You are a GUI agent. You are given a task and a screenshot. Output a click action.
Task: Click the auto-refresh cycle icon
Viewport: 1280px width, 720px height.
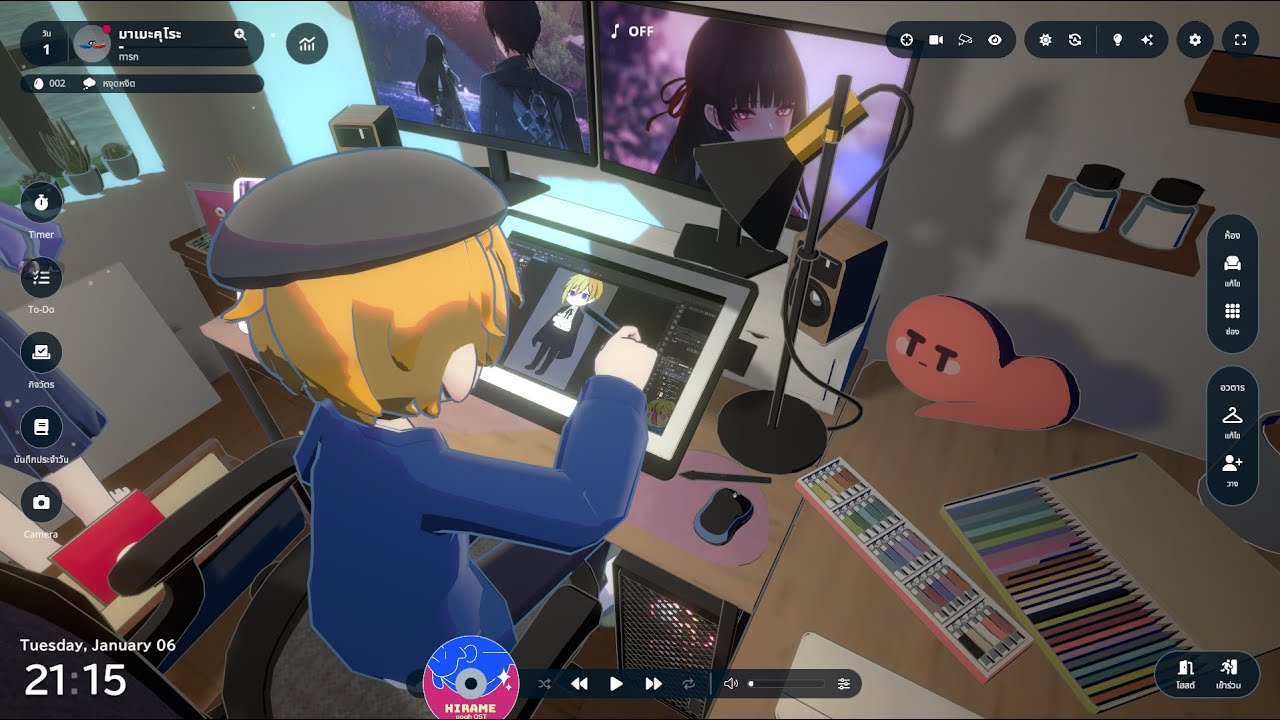[x=1075, y=40]
